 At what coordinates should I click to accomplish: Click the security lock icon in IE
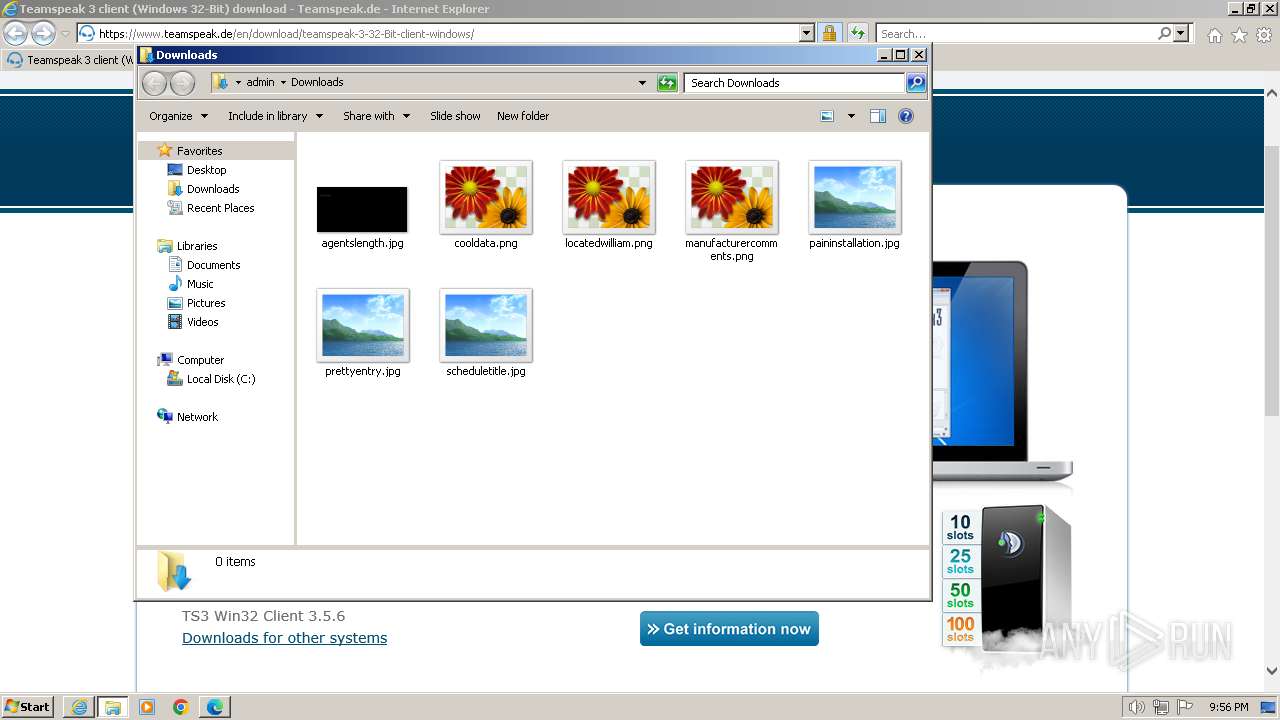[829, 33]
